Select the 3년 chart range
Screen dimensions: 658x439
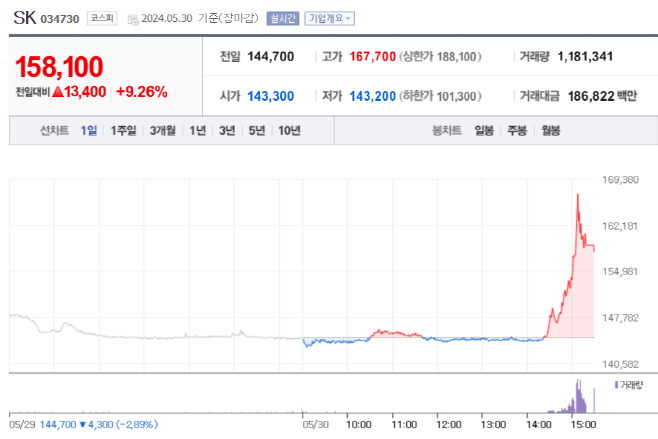227,131
